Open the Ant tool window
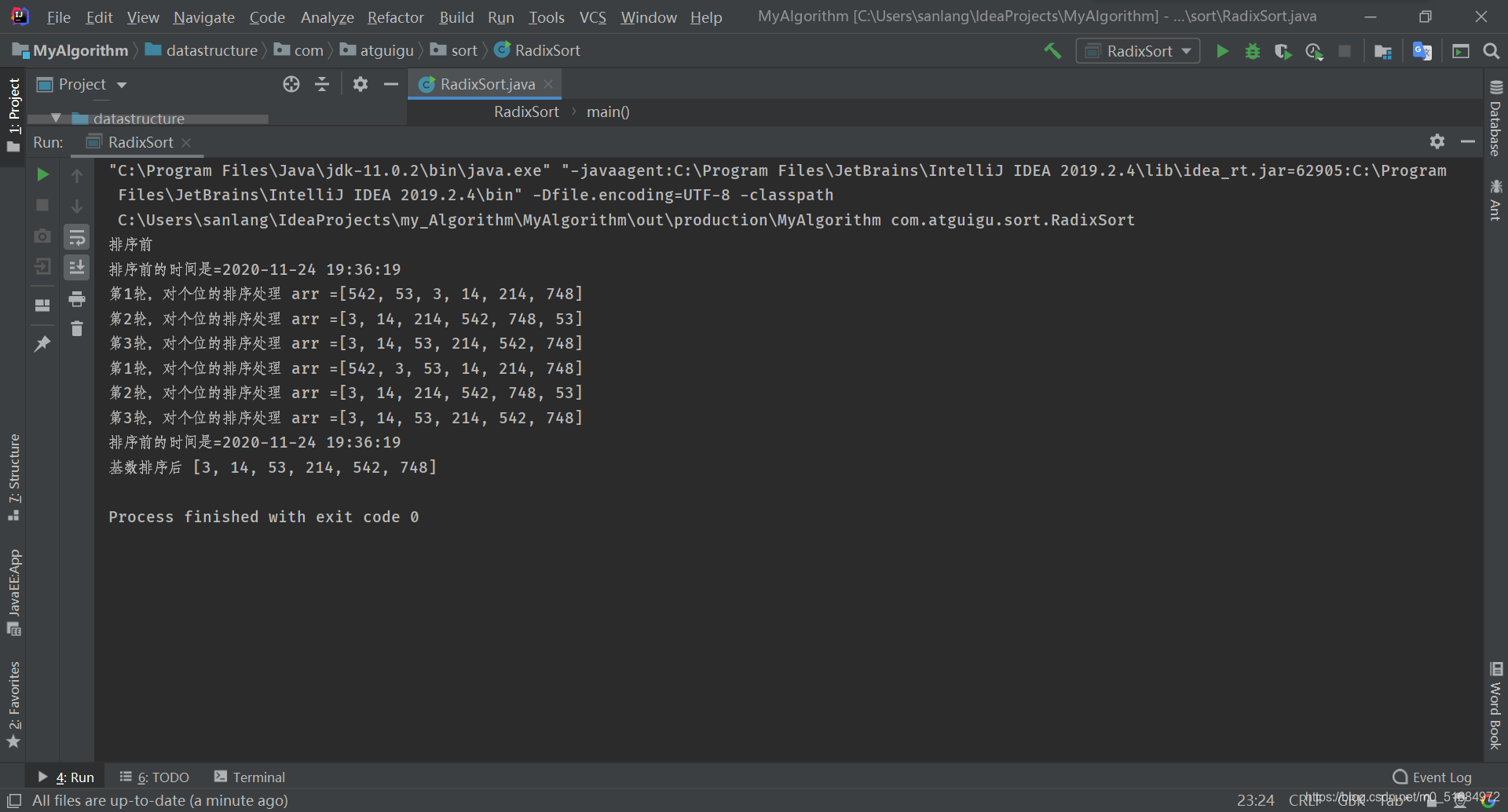The width and height of the screenshot is (1508, 812). [1495, 199]
